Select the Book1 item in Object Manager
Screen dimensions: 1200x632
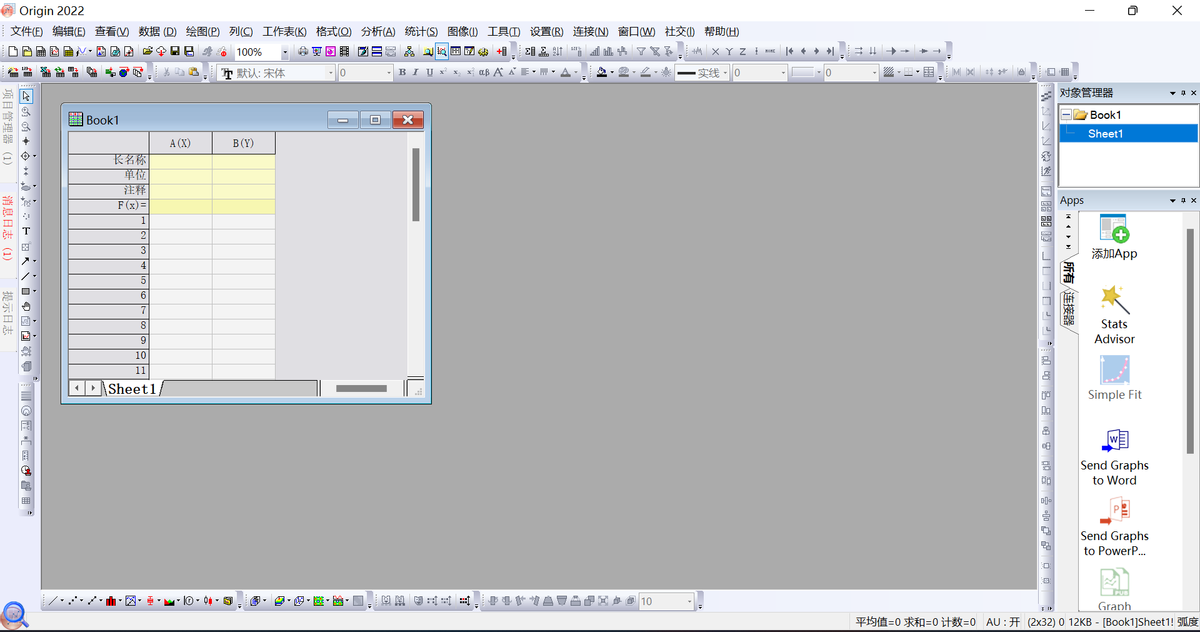[1105, 115]
